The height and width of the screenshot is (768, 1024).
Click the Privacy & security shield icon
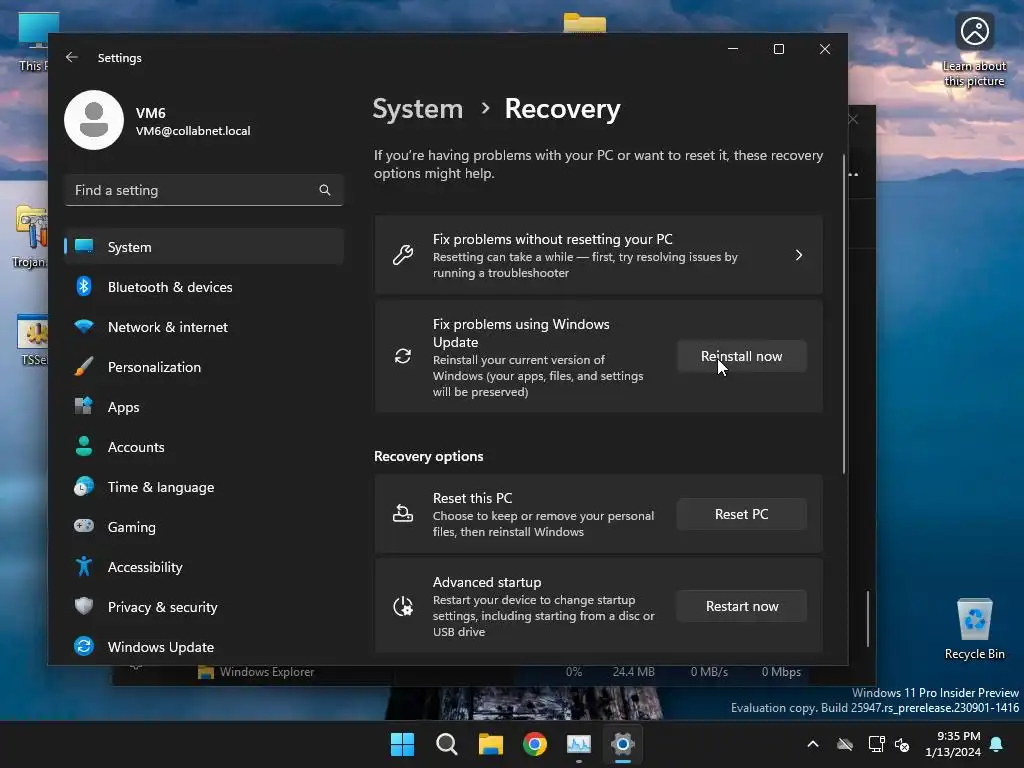tap(84, 607)
